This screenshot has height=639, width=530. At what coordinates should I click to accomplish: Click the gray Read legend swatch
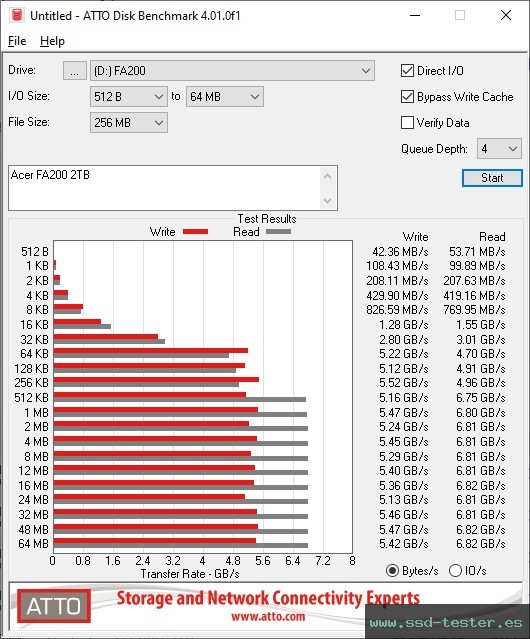pyautogui.click(x=278, y=232)
